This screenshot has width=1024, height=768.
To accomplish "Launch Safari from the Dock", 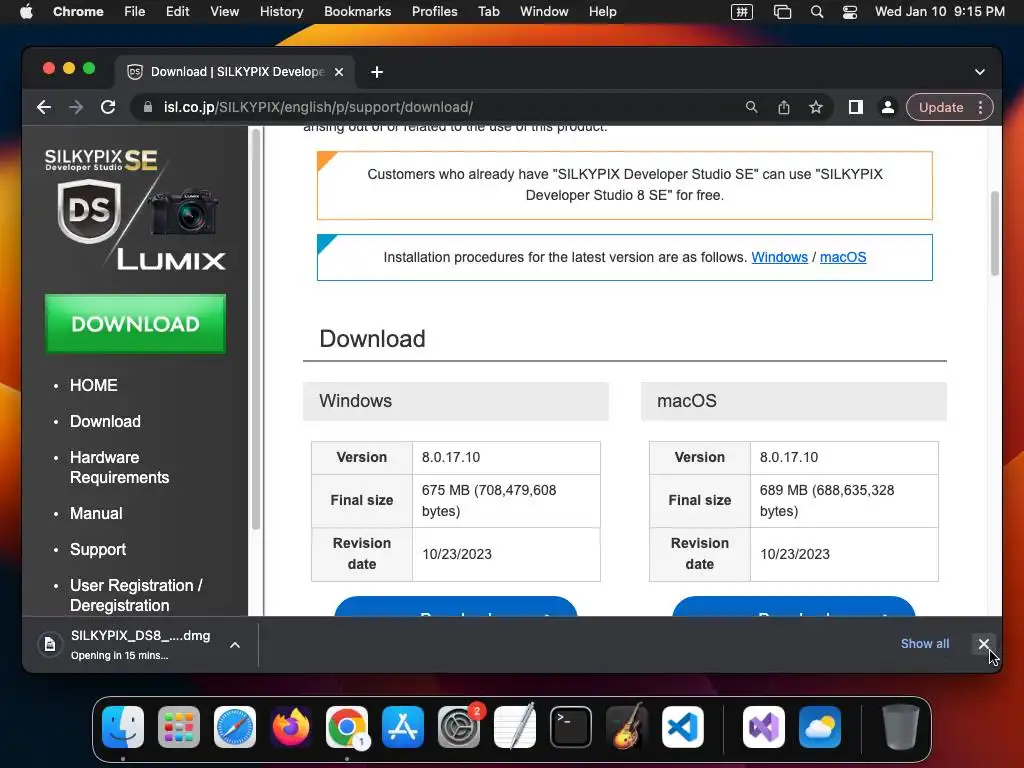I will point(234,727).
